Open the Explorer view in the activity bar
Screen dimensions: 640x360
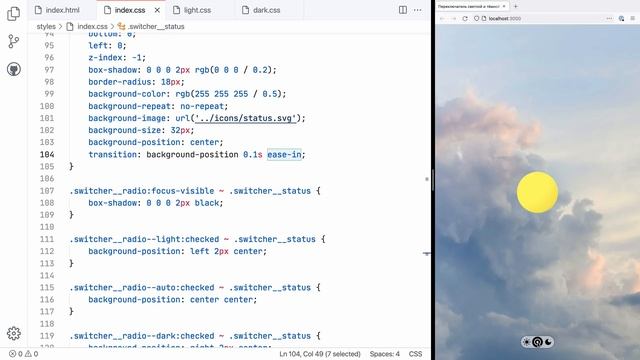13,14
